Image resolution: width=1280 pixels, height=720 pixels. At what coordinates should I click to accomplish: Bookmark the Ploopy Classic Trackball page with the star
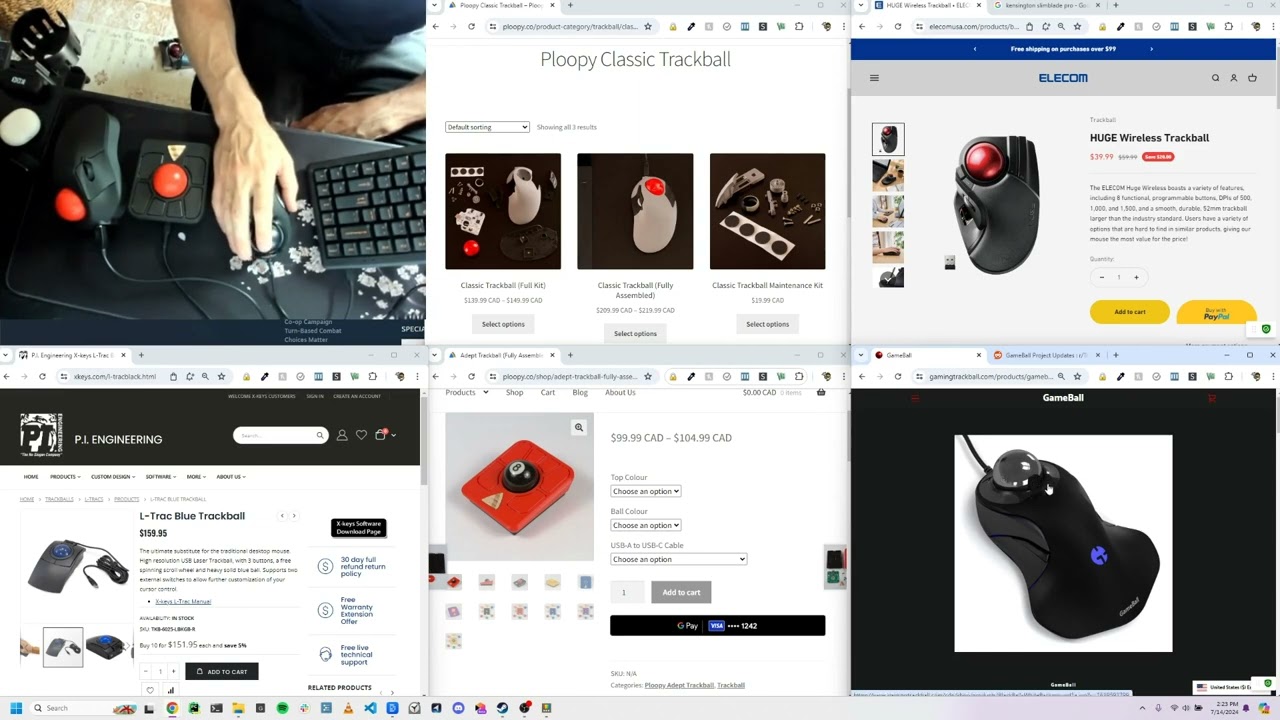click(648, 26)
